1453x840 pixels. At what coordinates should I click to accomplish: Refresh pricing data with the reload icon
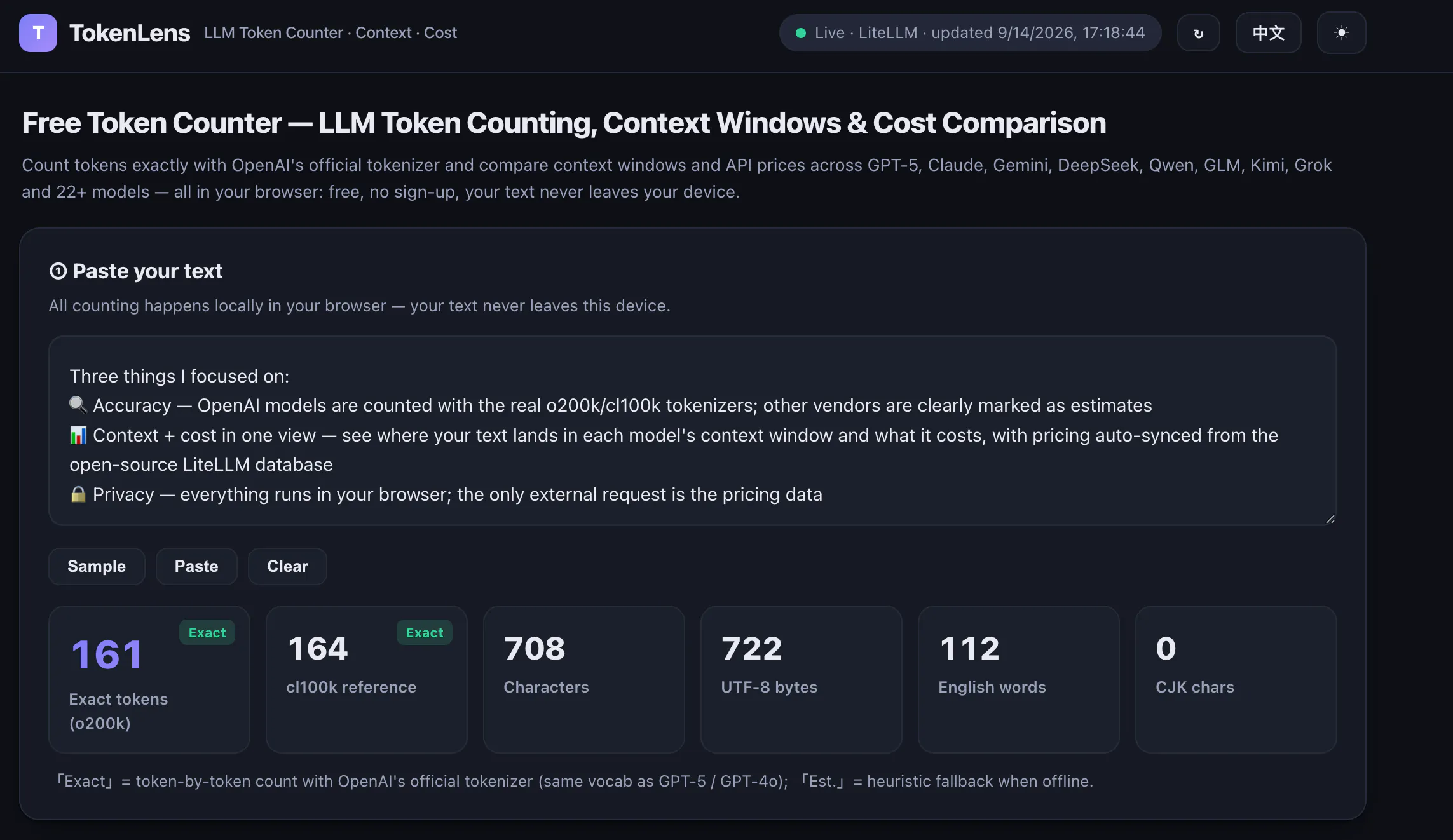click(x=1198, y=33)
